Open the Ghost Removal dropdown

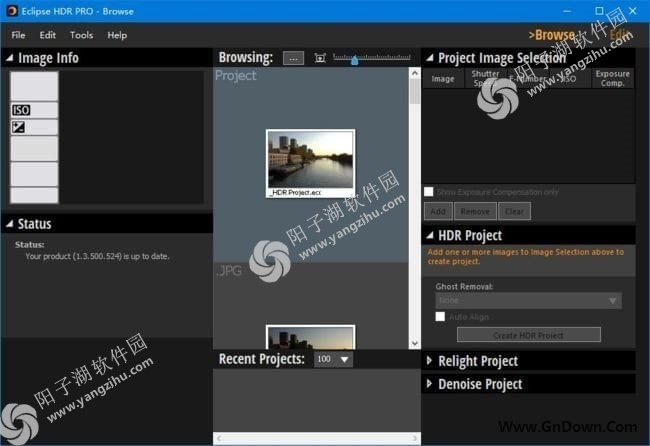click(528, 301)
